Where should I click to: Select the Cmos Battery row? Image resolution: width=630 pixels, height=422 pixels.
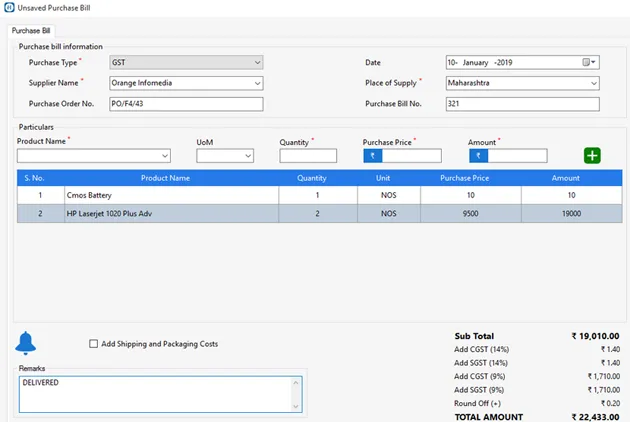point(165,195)
